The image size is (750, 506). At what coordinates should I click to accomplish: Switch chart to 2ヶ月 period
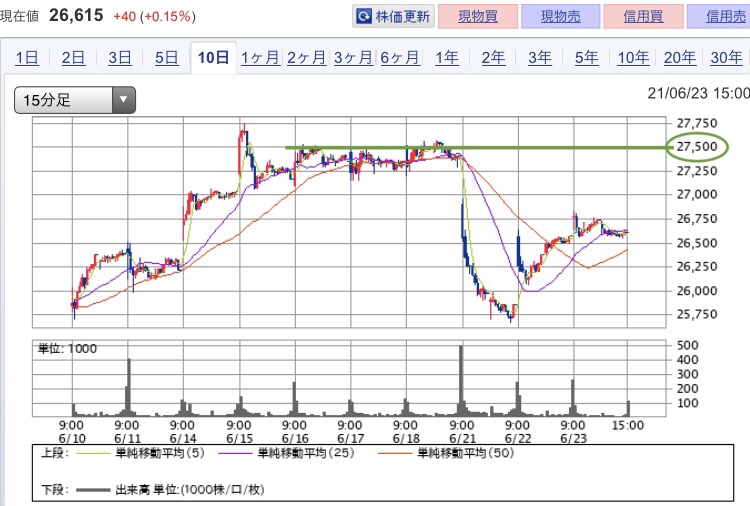(307, 58)
